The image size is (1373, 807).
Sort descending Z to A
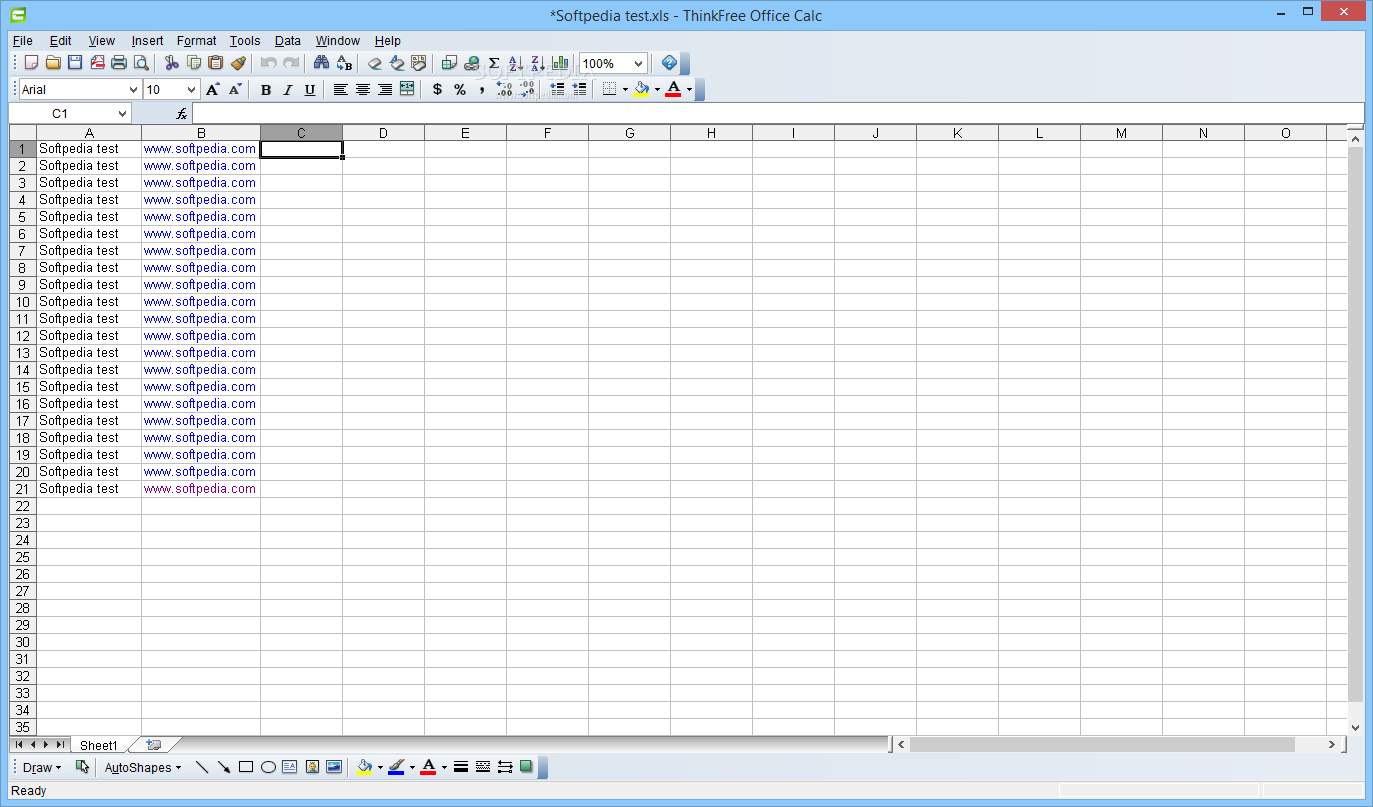[538, 63]
